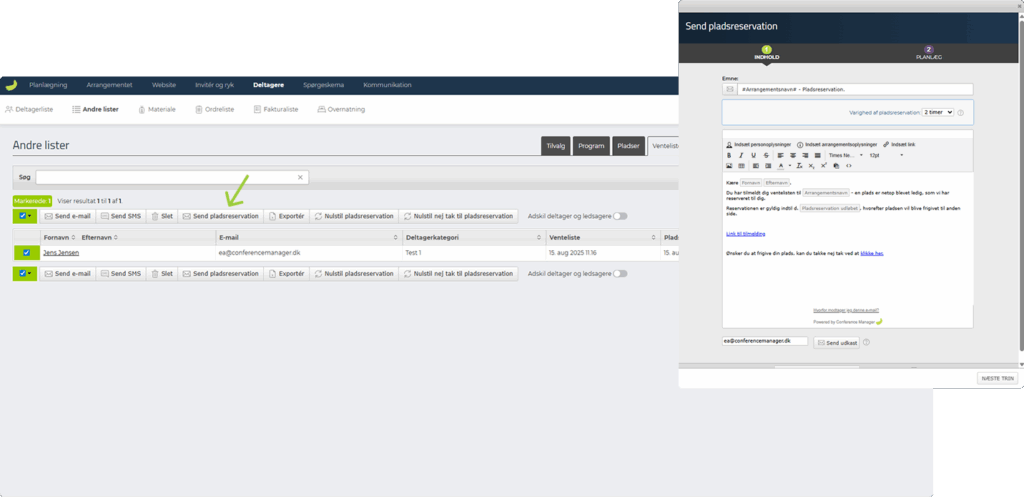The height and width of the screenshot is (497, 1024).
Task: Align editor text to the left
Action: coord(780,155)
